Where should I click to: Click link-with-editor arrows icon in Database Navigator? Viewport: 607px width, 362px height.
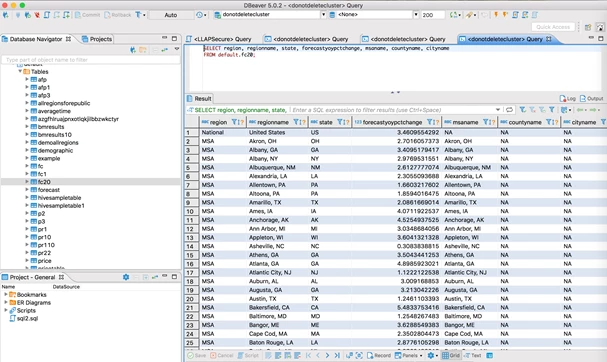tap(165, 50)
